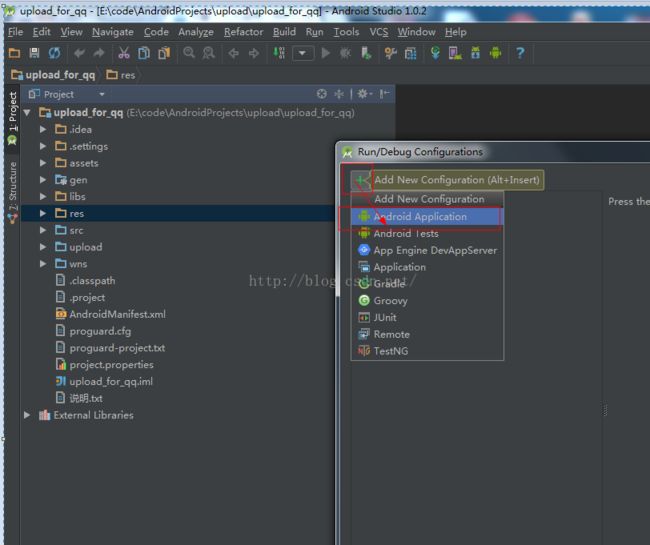This screenshot has width=650, height=545.
Task: Select project.properties file
Action: pos(104,365)
